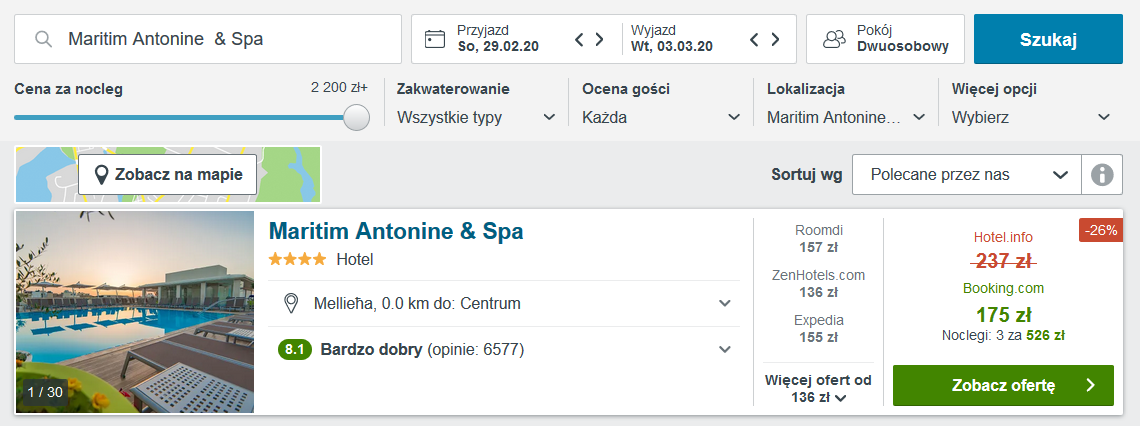Go to previous check-in date
Viewport: 1140px width, 426px height.
[x=579, y=39]
